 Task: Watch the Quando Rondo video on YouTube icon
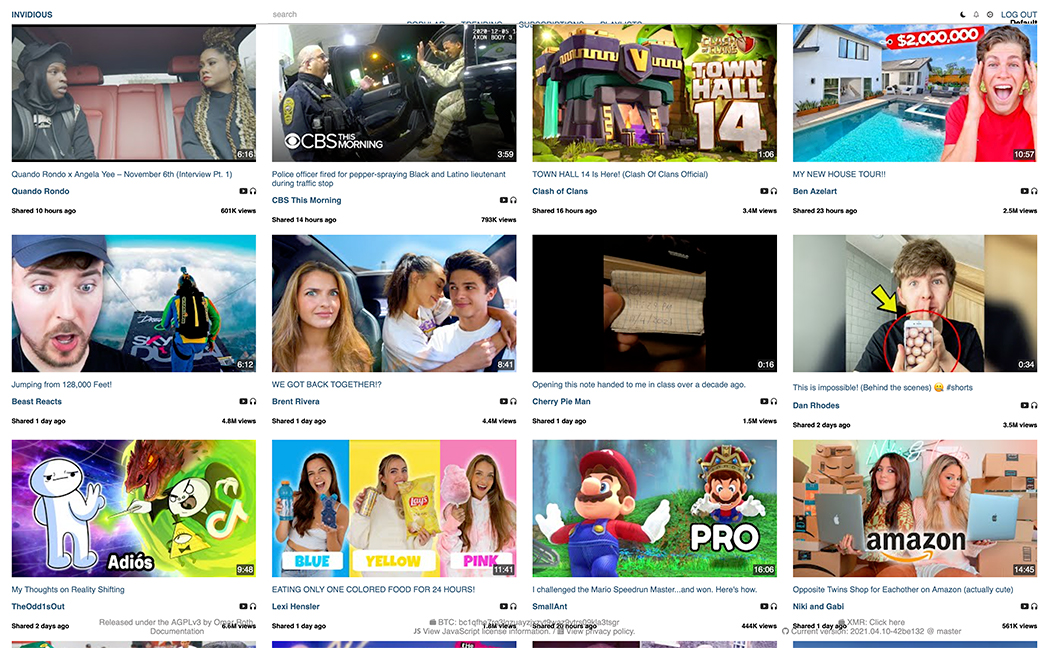243,191
